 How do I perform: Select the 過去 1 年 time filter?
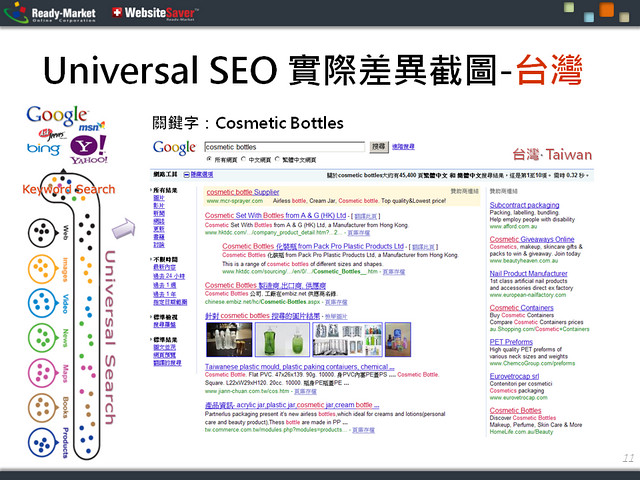[x=164, y=294]
